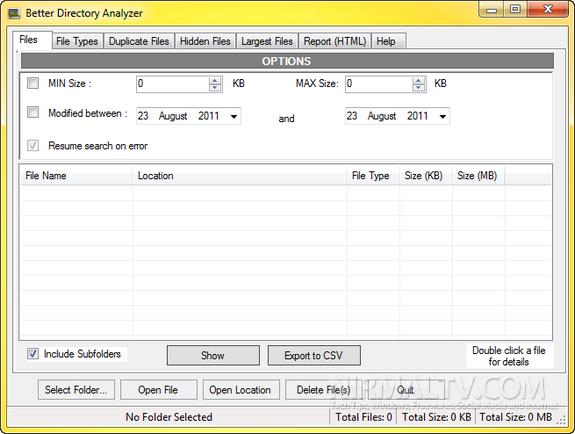Decrease MIN Size with the down arrow

215,87
